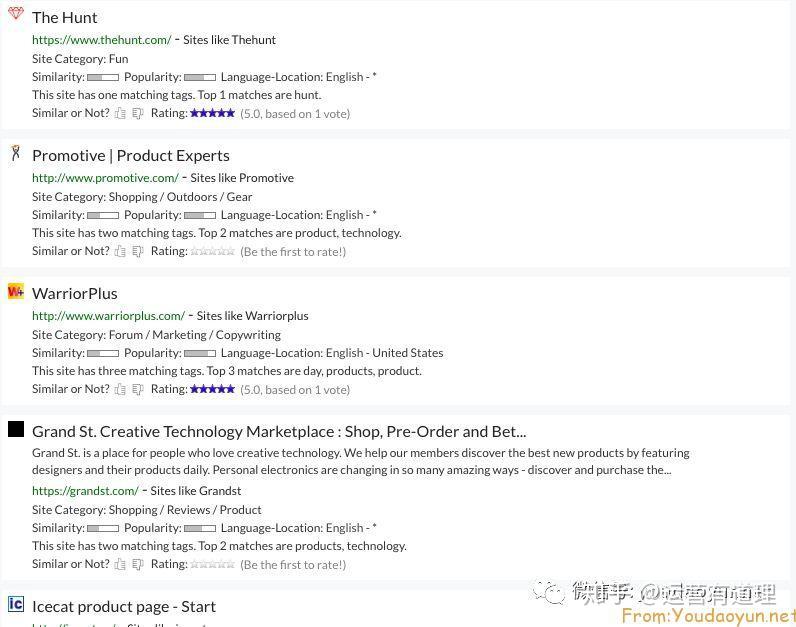
Task: Open Sites like Thehunt link
Action: pyautogui.click(x=229, y=40)
